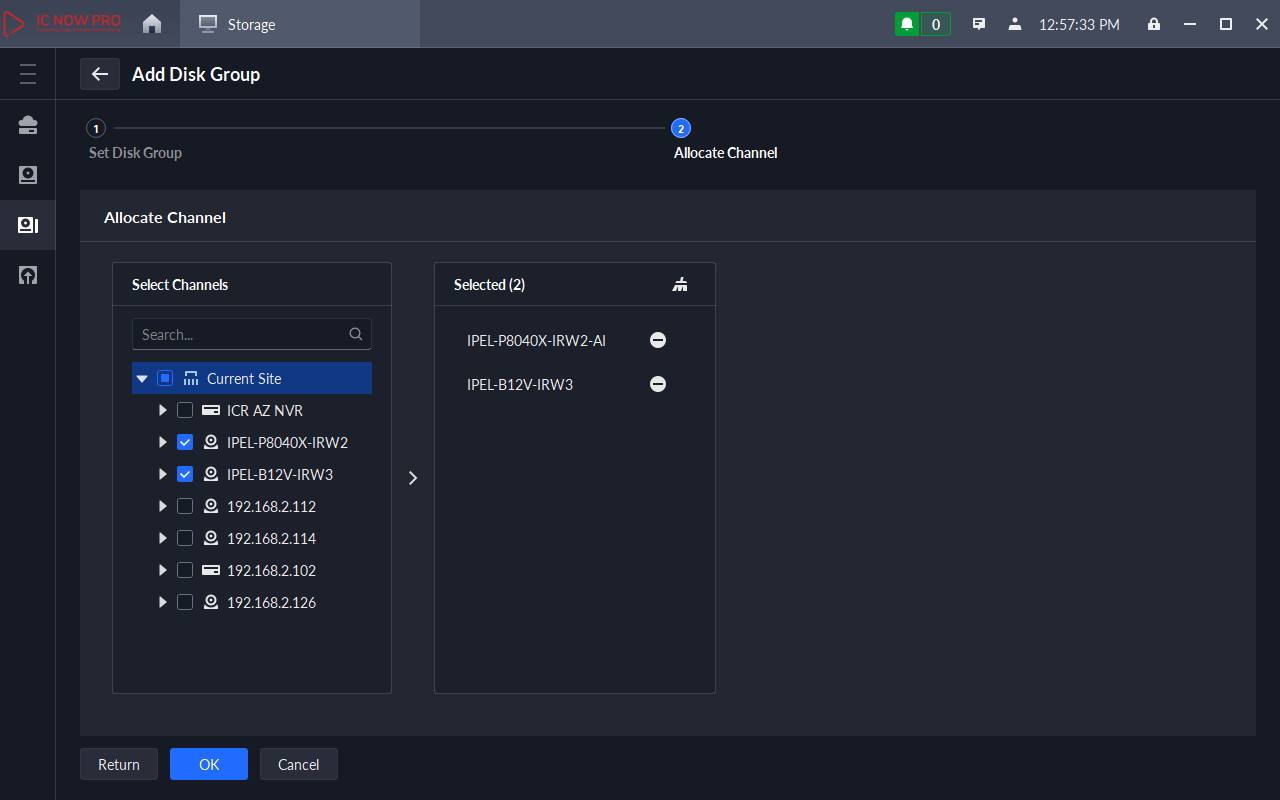Expand the 192.168.2.114 node
Screen dimensions: 1280x800
[162, 539]
